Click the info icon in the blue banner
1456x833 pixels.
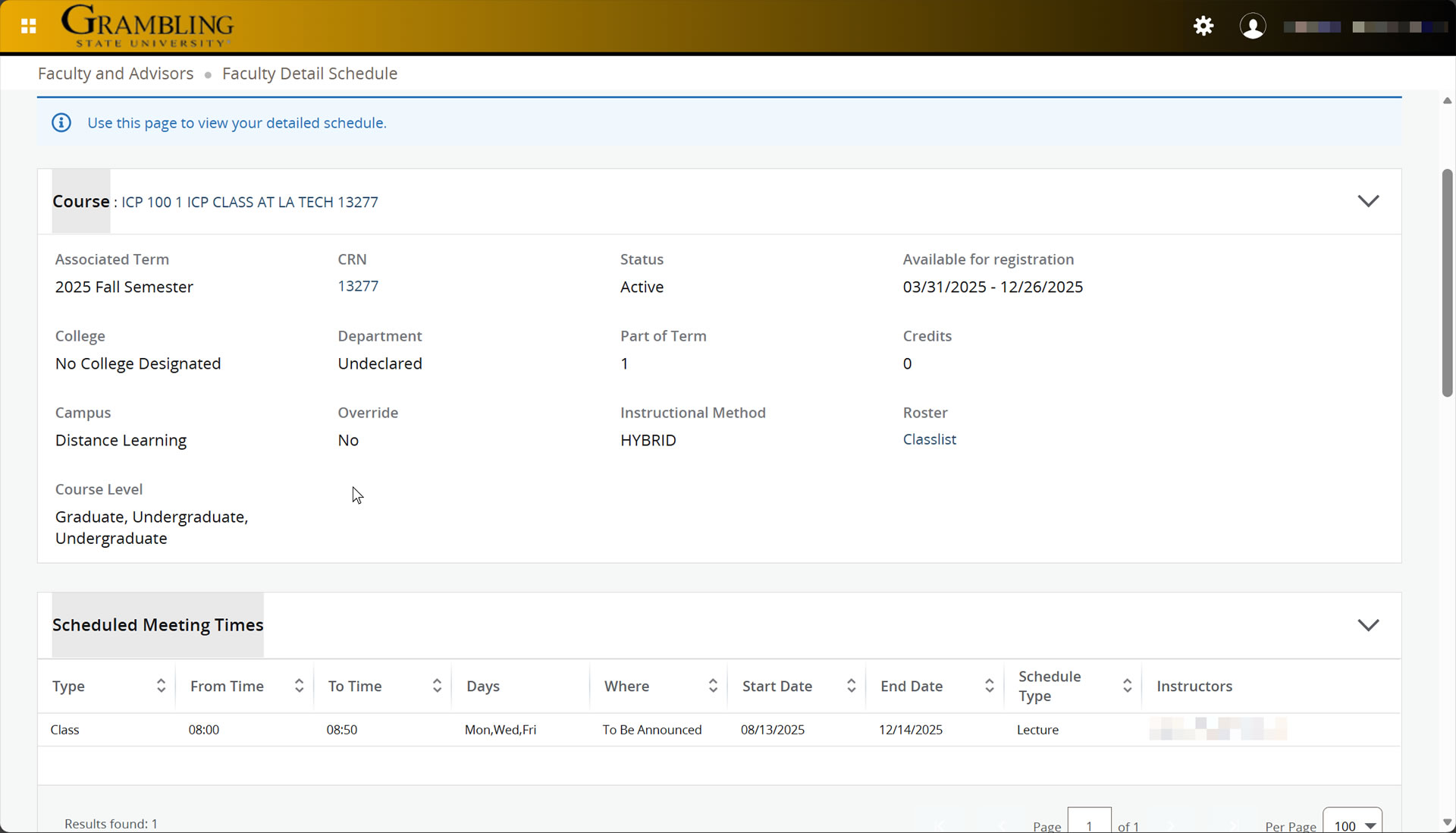(x=61, y=122)
